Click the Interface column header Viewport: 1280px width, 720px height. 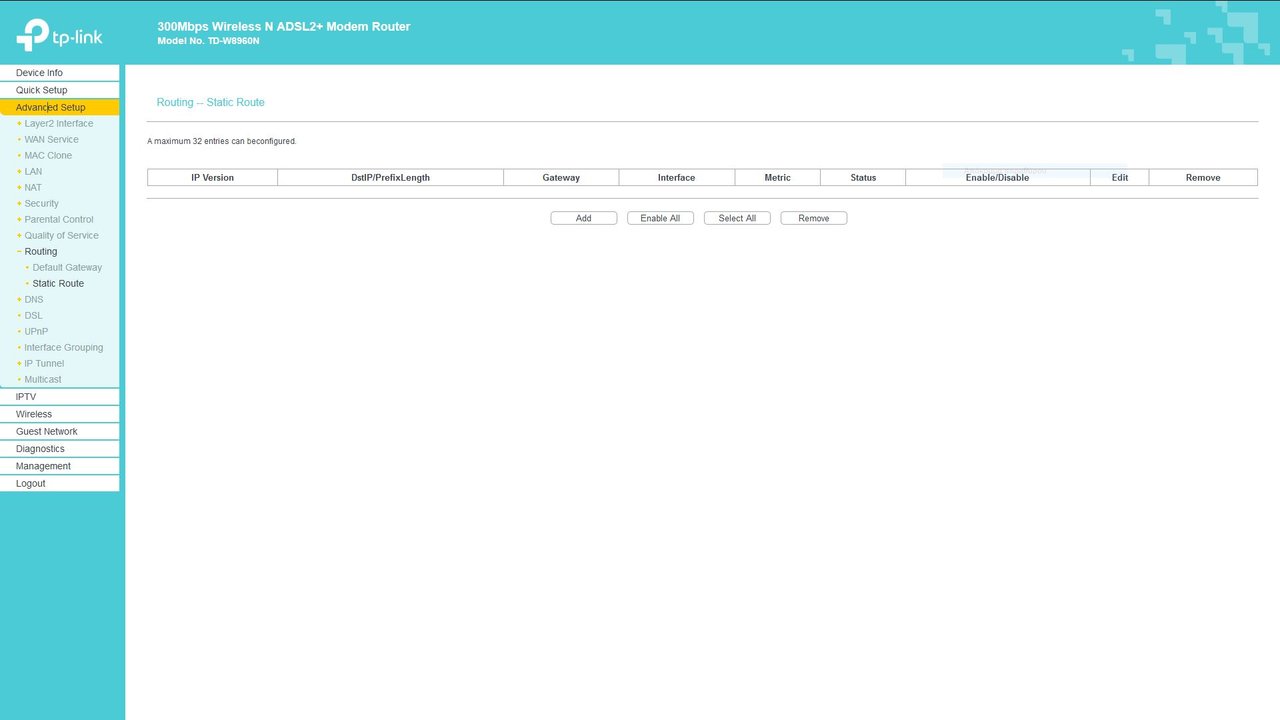click(677, 178)
